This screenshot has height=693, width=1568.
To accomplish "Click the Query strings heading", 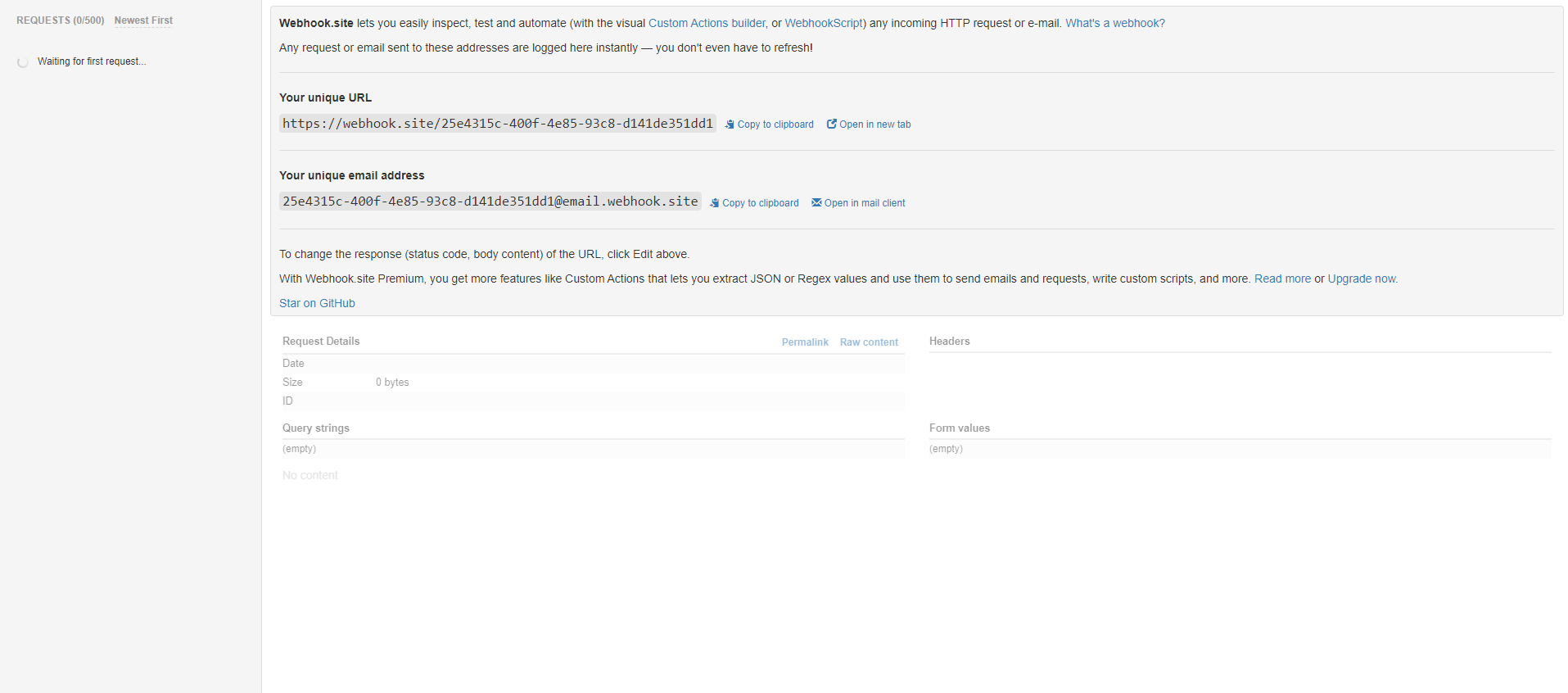I will click(x=316, y=428).
